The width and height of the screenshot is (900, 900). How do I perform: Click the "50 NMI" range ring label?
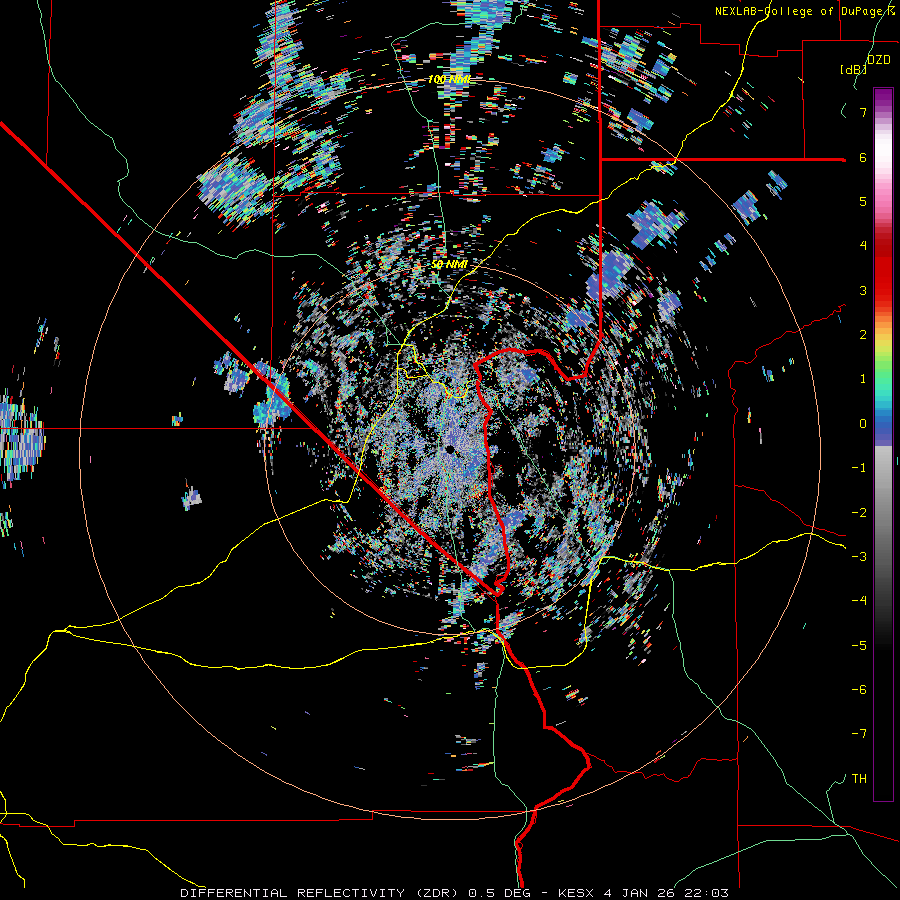coord(449,264)
